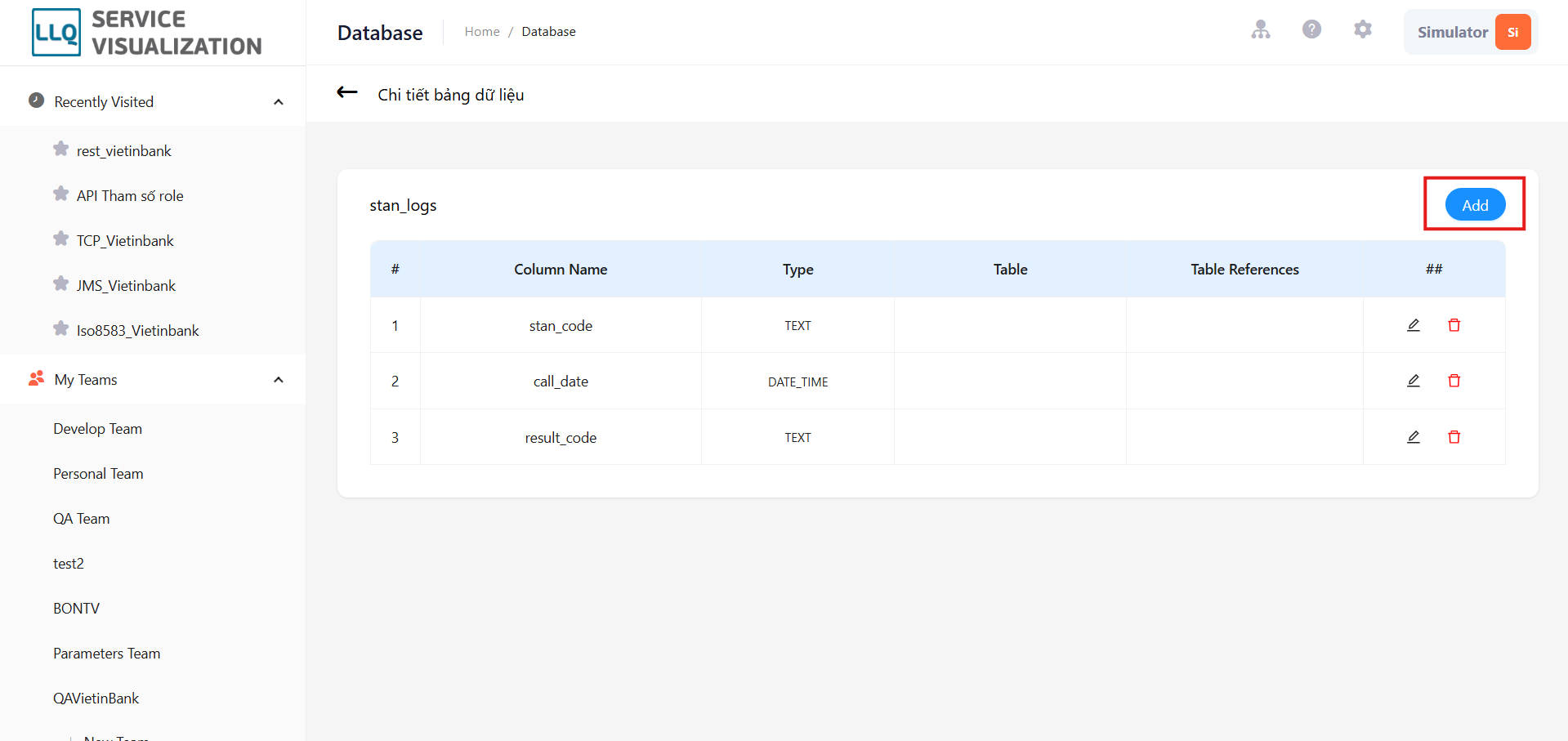Click the star icon beside Iso8583_Vietinbank
1568x741 pixels.
pyautogui.click(x=60, y=329)
